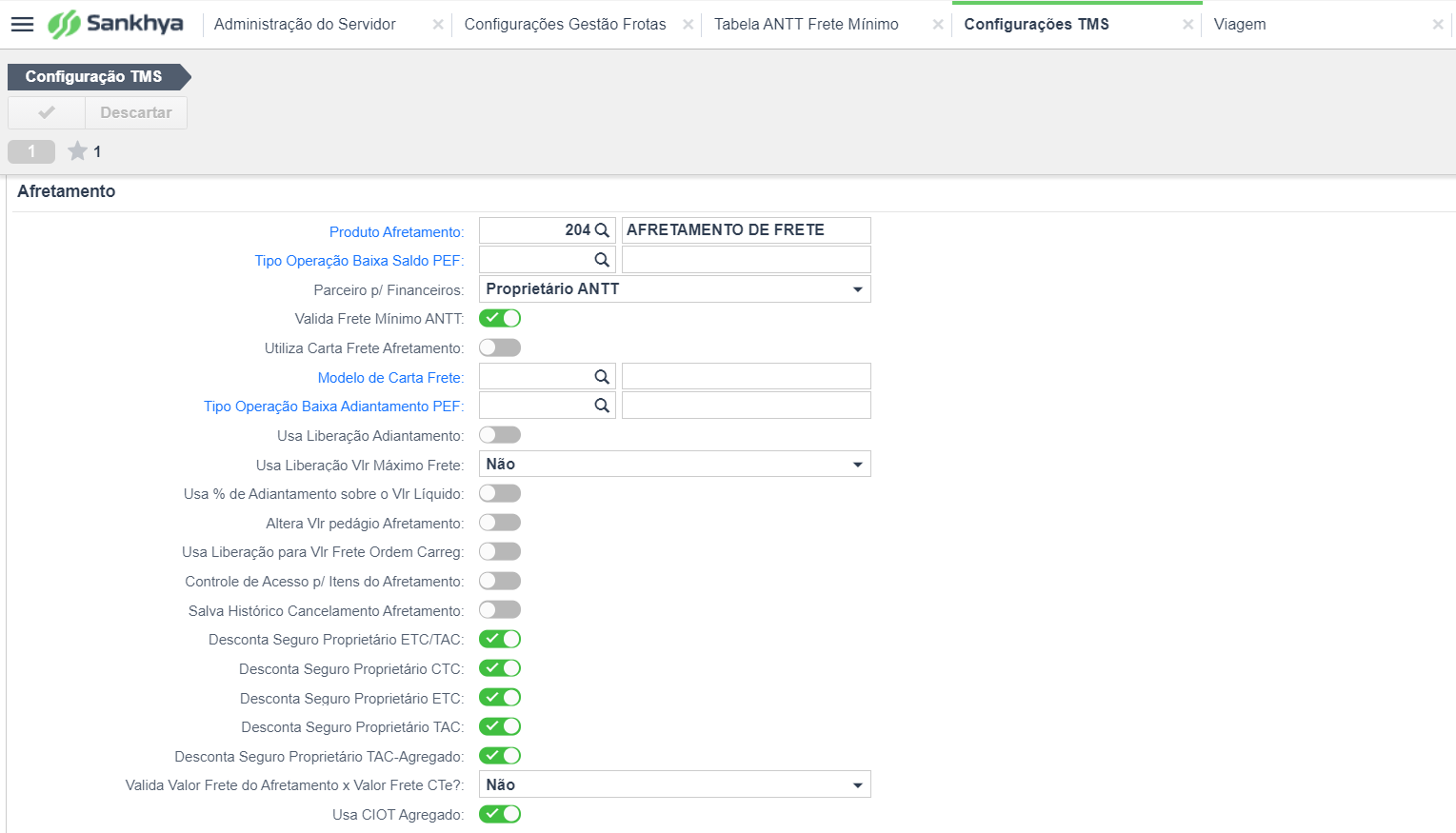This screenshot has height=833, width=1456.
Task: Open Valida Valor Frete x CTe dropdown
Action: point(675,784)
